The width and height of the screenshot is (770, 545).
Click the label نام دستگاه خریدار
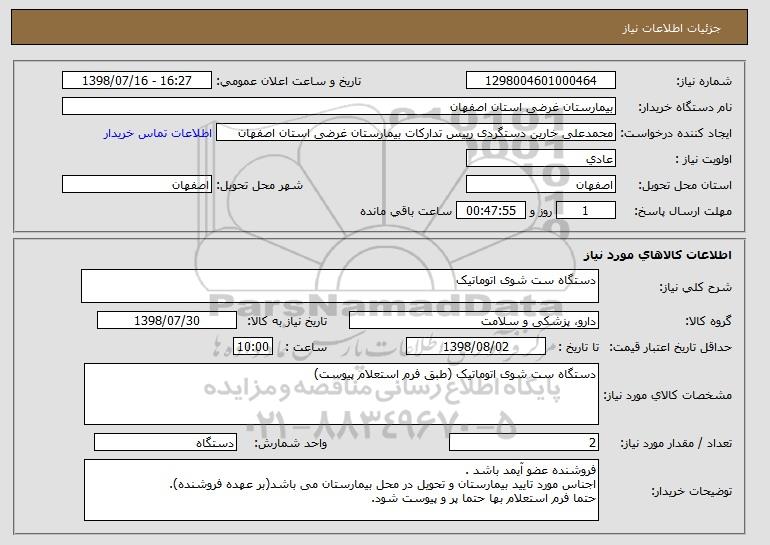click(685, 108)
